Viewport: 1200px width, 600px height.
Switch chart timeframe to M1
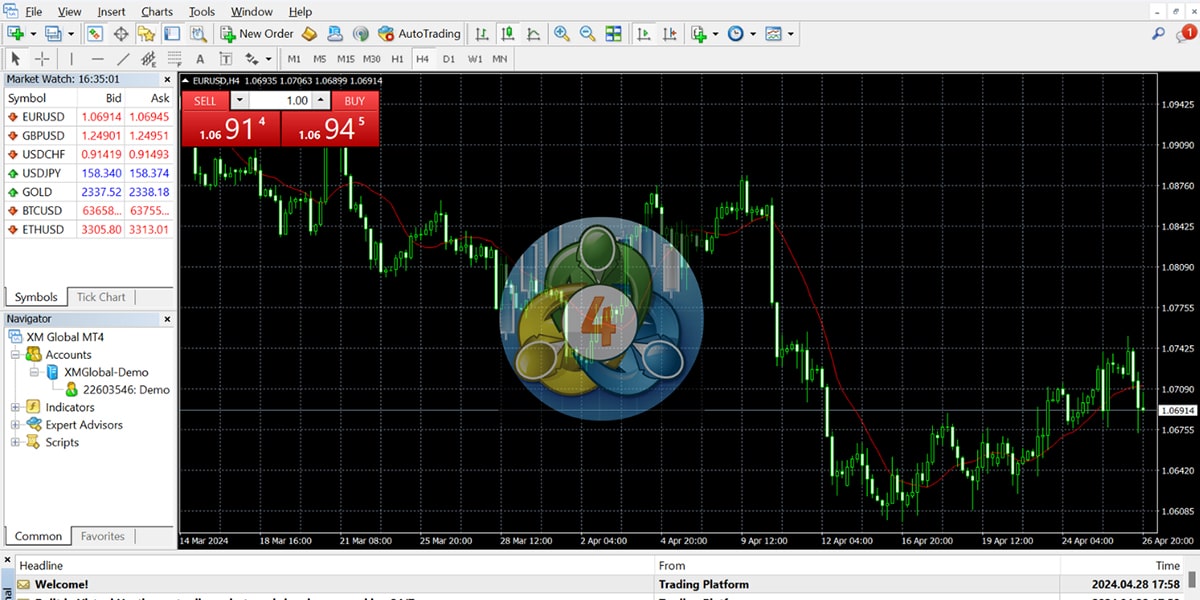(x=294, y=59)
